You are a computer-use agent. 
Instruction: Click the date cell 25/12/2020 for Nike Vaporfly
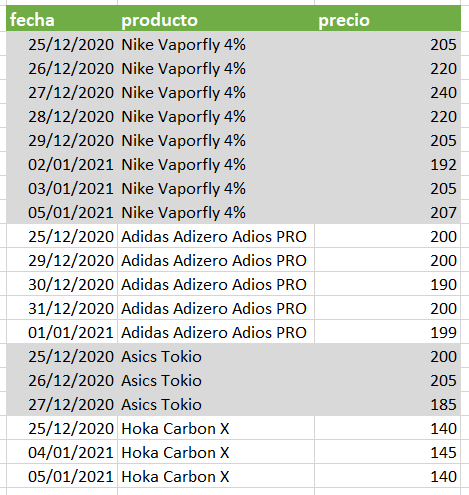tap(62, 45)
